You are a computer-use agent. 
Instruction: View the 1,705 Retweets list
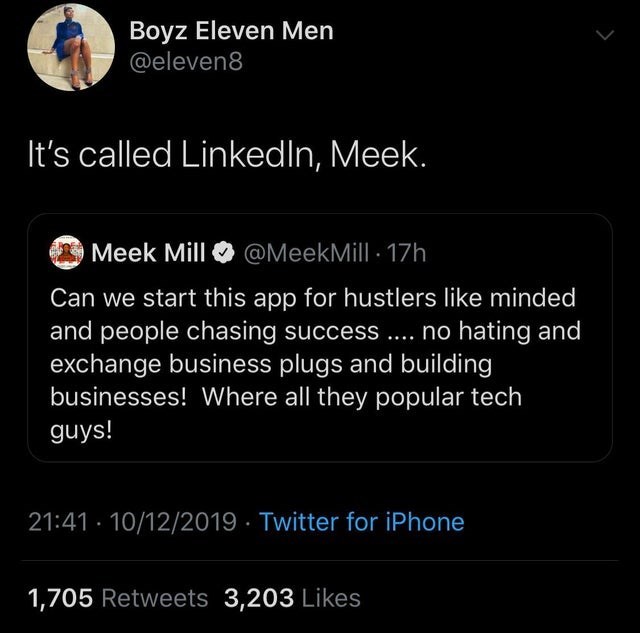(118, 598)
